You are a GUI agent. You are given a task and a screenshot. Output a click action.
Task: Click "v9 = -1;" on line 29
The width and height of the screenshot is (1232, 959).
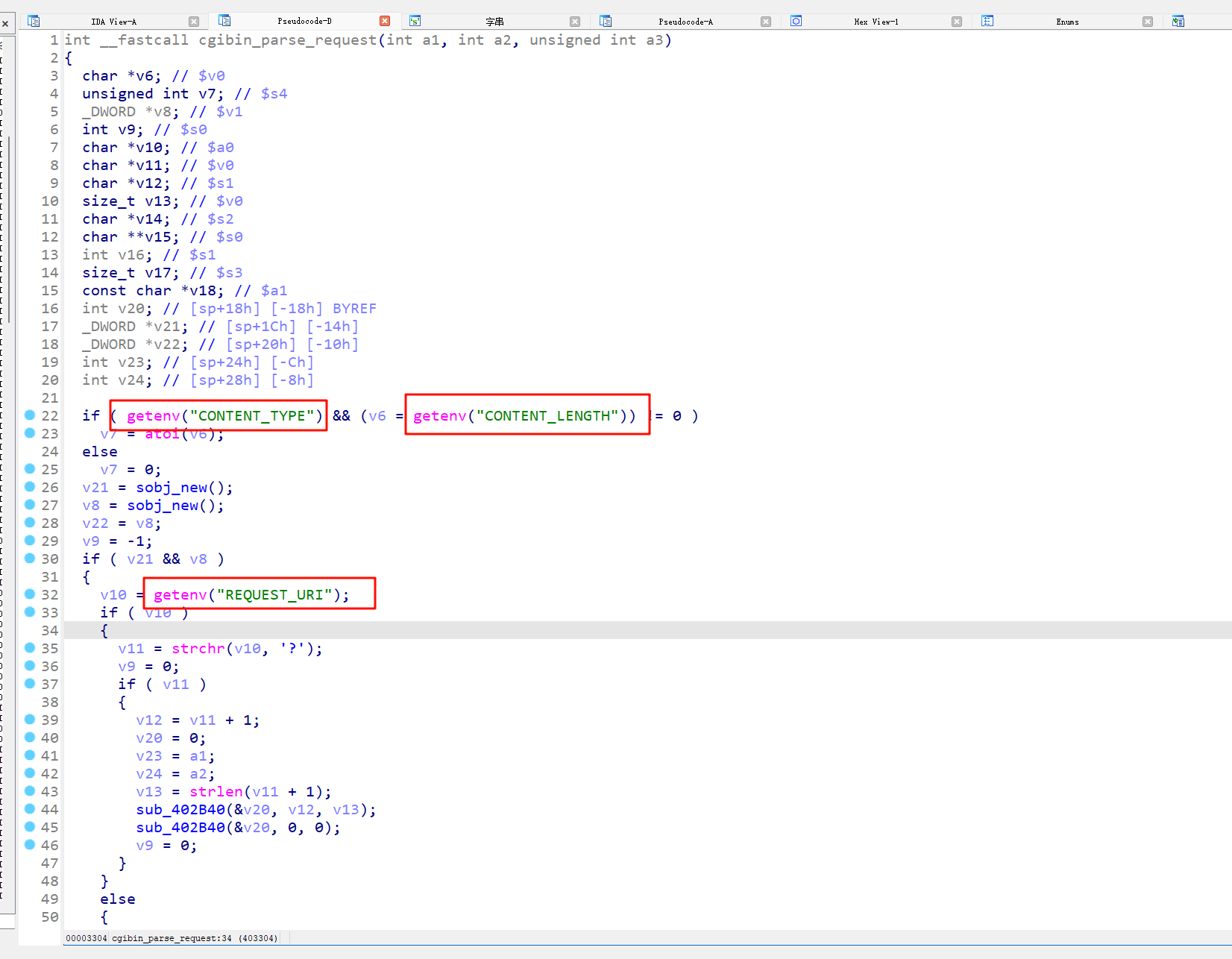click(x=117, y=541)
